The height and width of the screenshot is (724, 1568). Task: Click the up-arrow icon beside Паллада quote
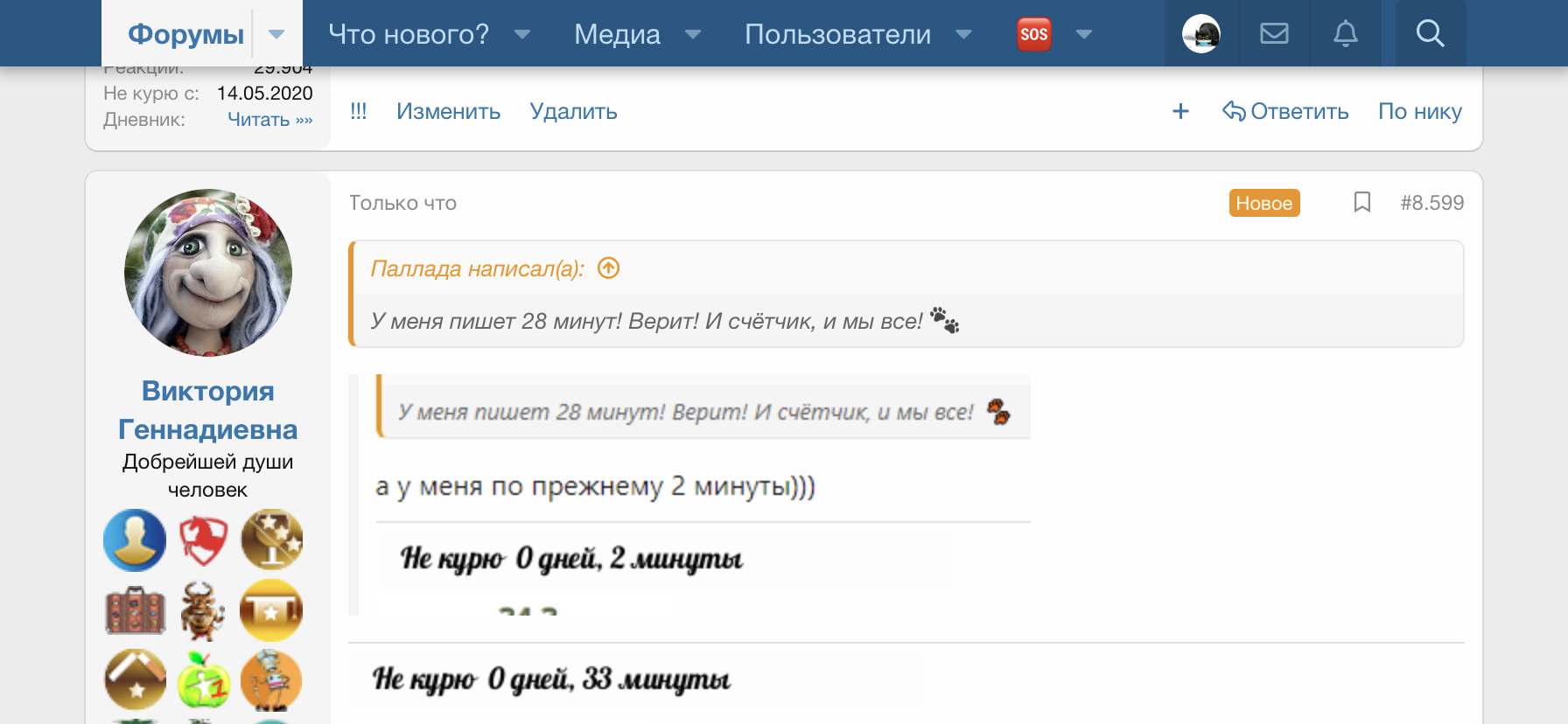click(608, 268)
